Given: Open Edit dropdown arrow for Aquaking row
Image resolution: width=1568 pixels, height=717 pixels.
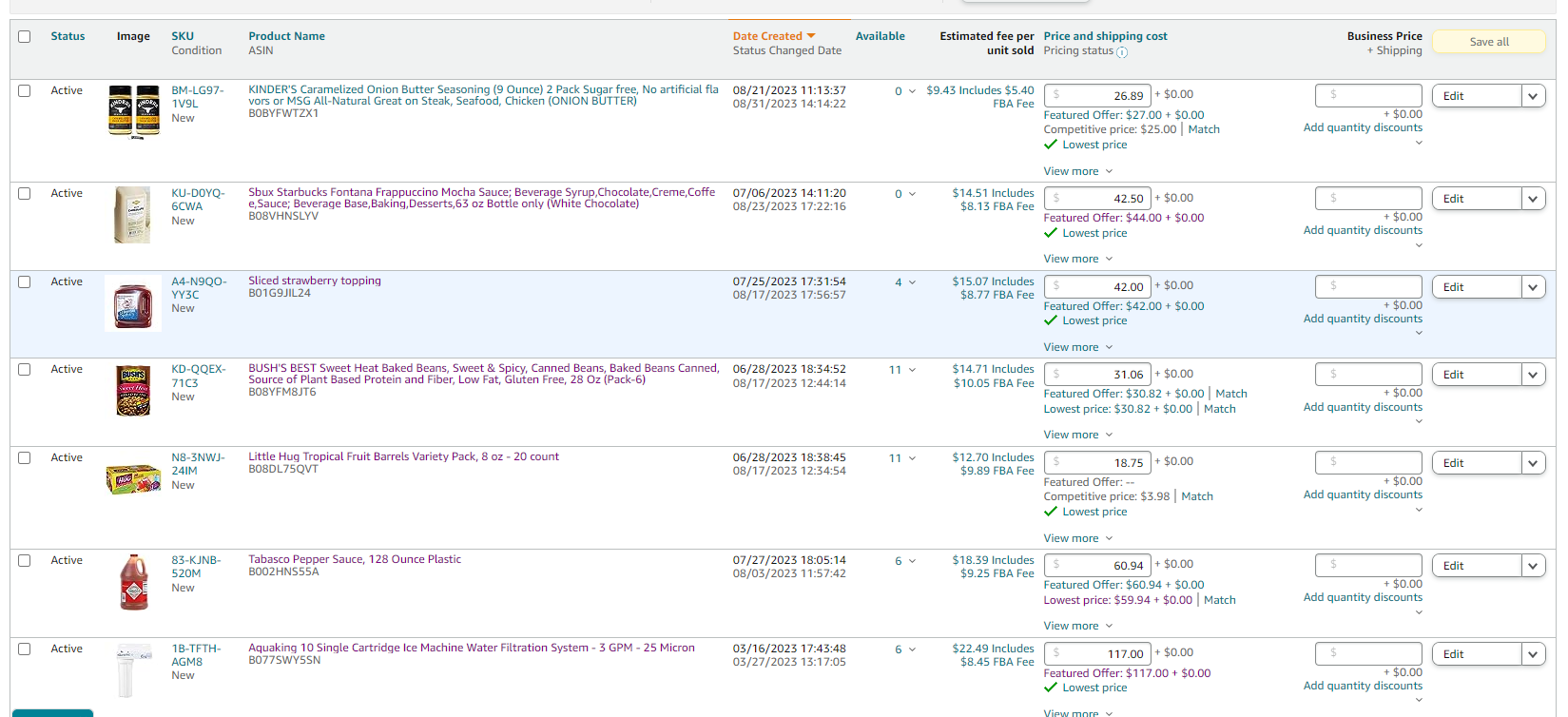Looking at the screenshot, I should click(1533, 654).
